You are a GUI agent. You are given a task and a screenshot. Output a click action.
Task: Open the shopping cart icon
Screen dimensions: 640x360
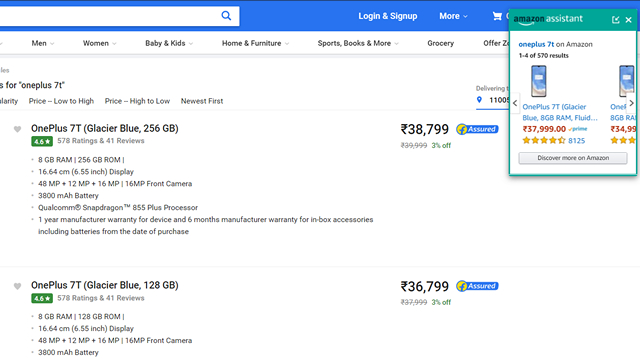click(497, 16)
